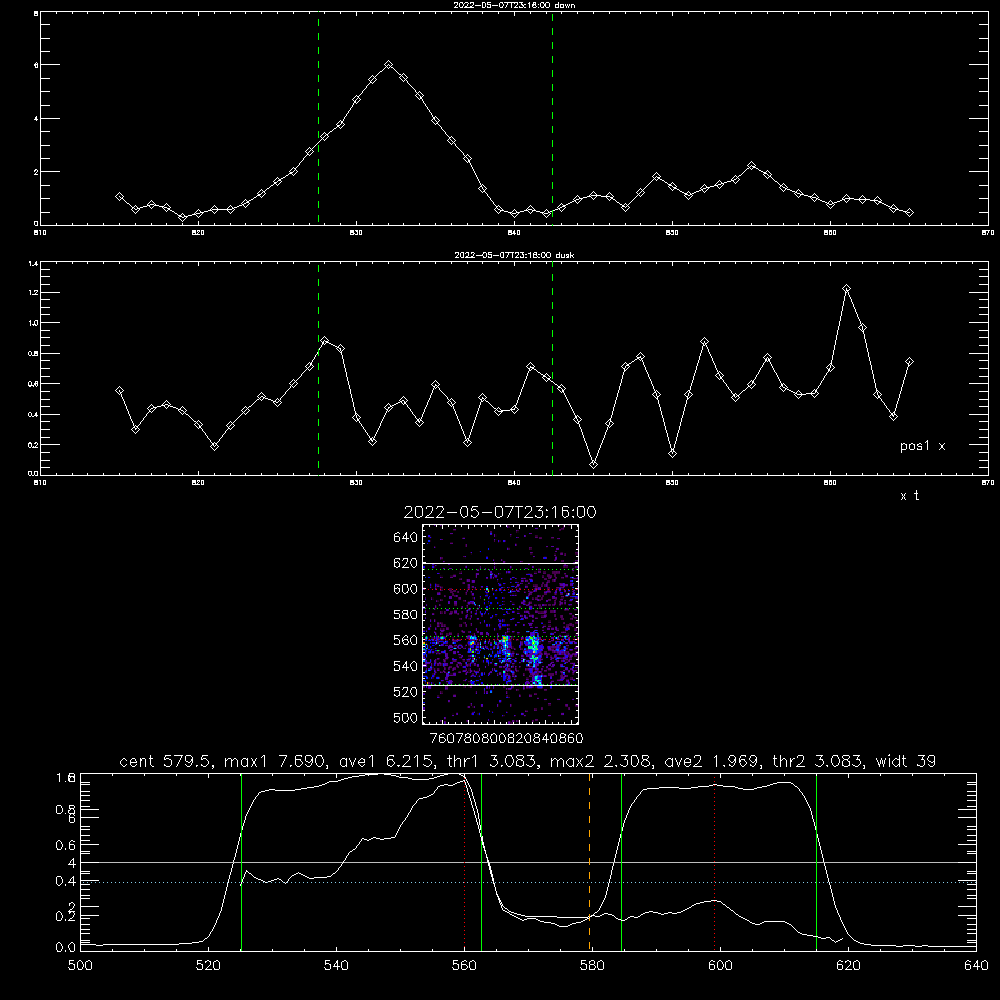Click the left green dashed line in dawn plot
Image resolution: width=1000 pixels, height=1000 pixels.
pyautogui.click(x=318, y=119)
